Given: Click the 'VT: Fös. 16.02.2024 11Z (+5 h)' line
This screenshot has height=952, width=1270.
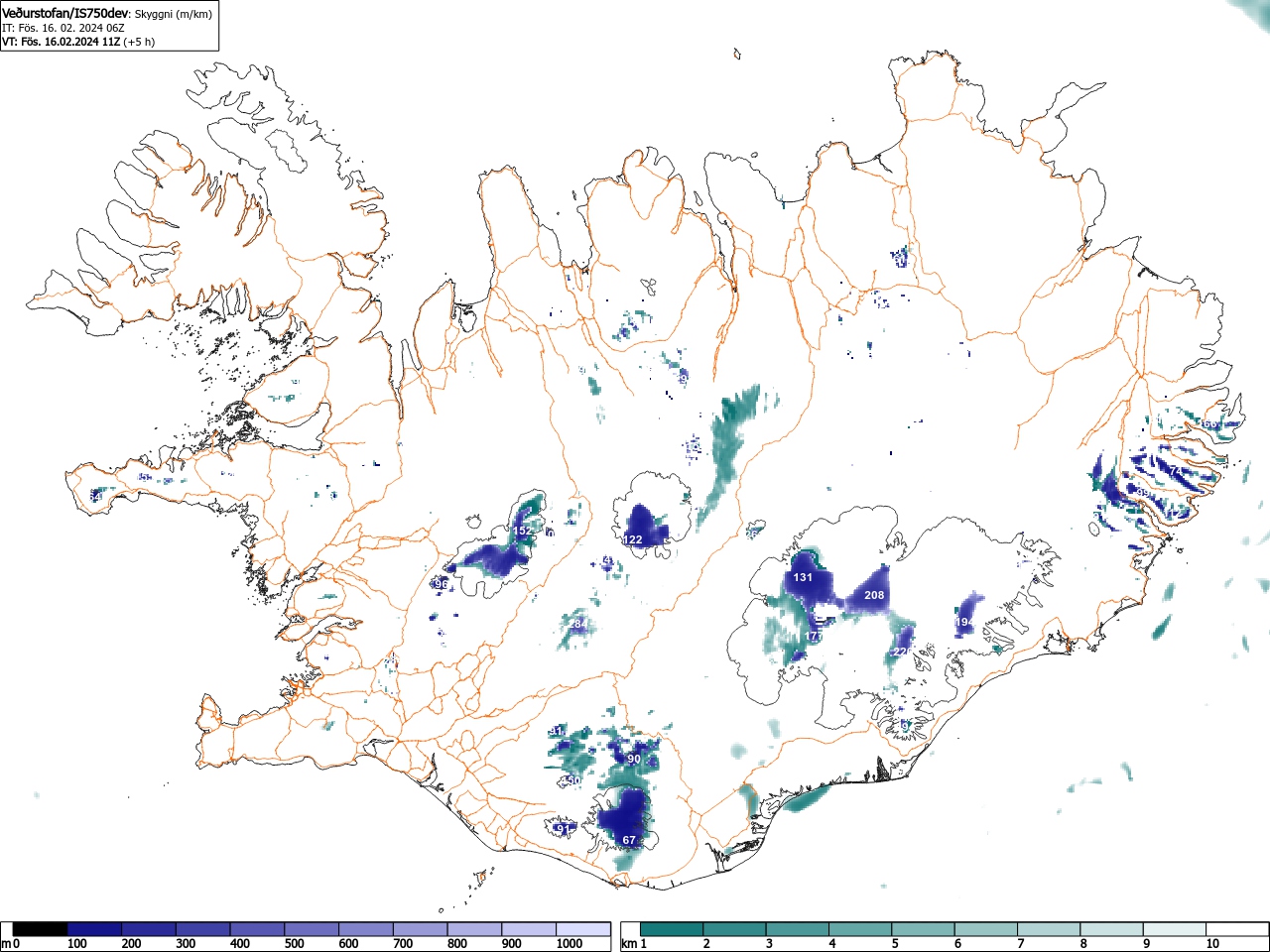Looking at the screenshot, I should (78, 42).
